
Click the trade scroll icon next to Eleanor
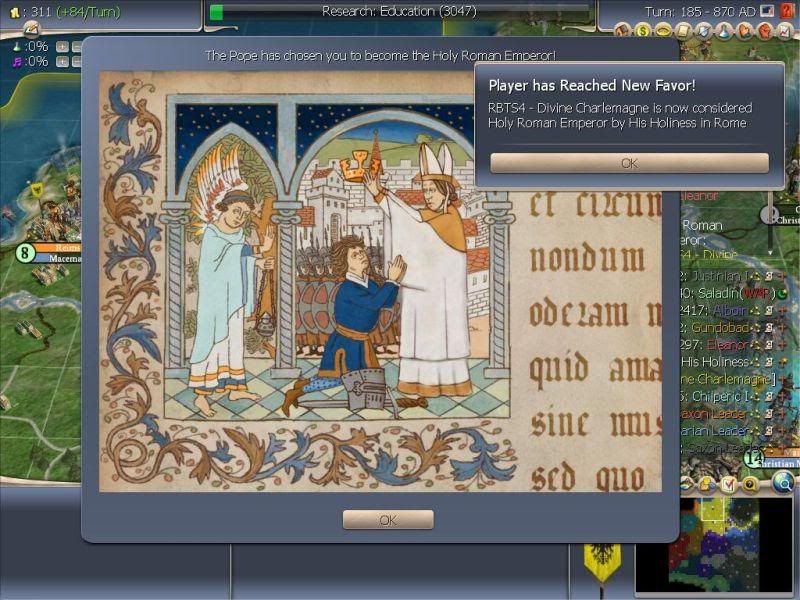[769, 344]
